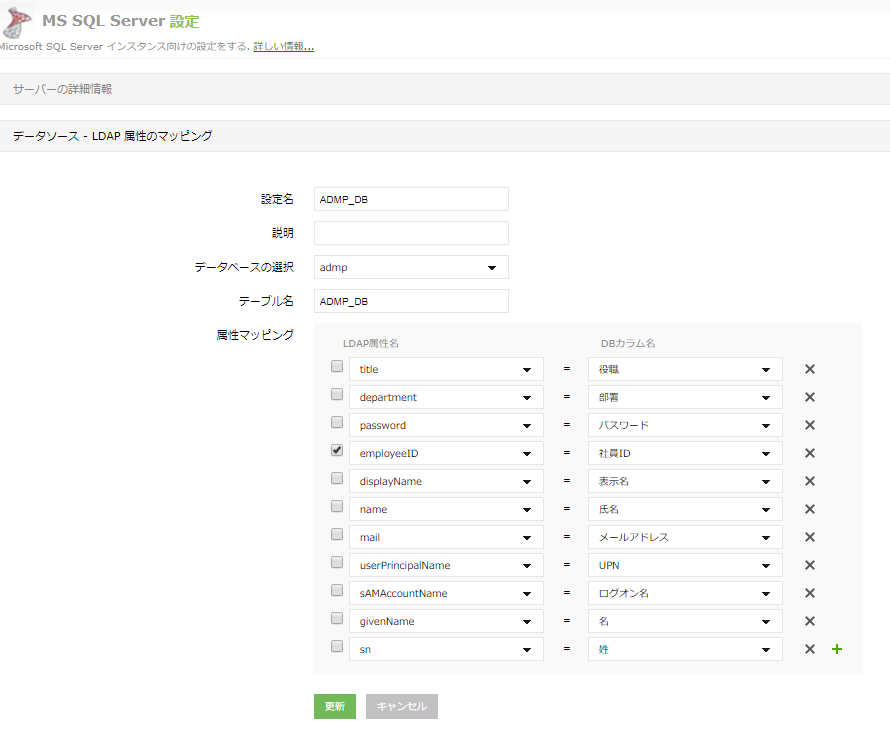Check the department attribute checkbox

(x=337, y=394)
